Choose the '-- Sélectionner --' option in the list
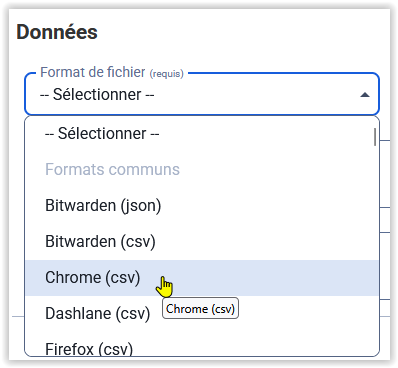398x368 pixels. [202, 134]
